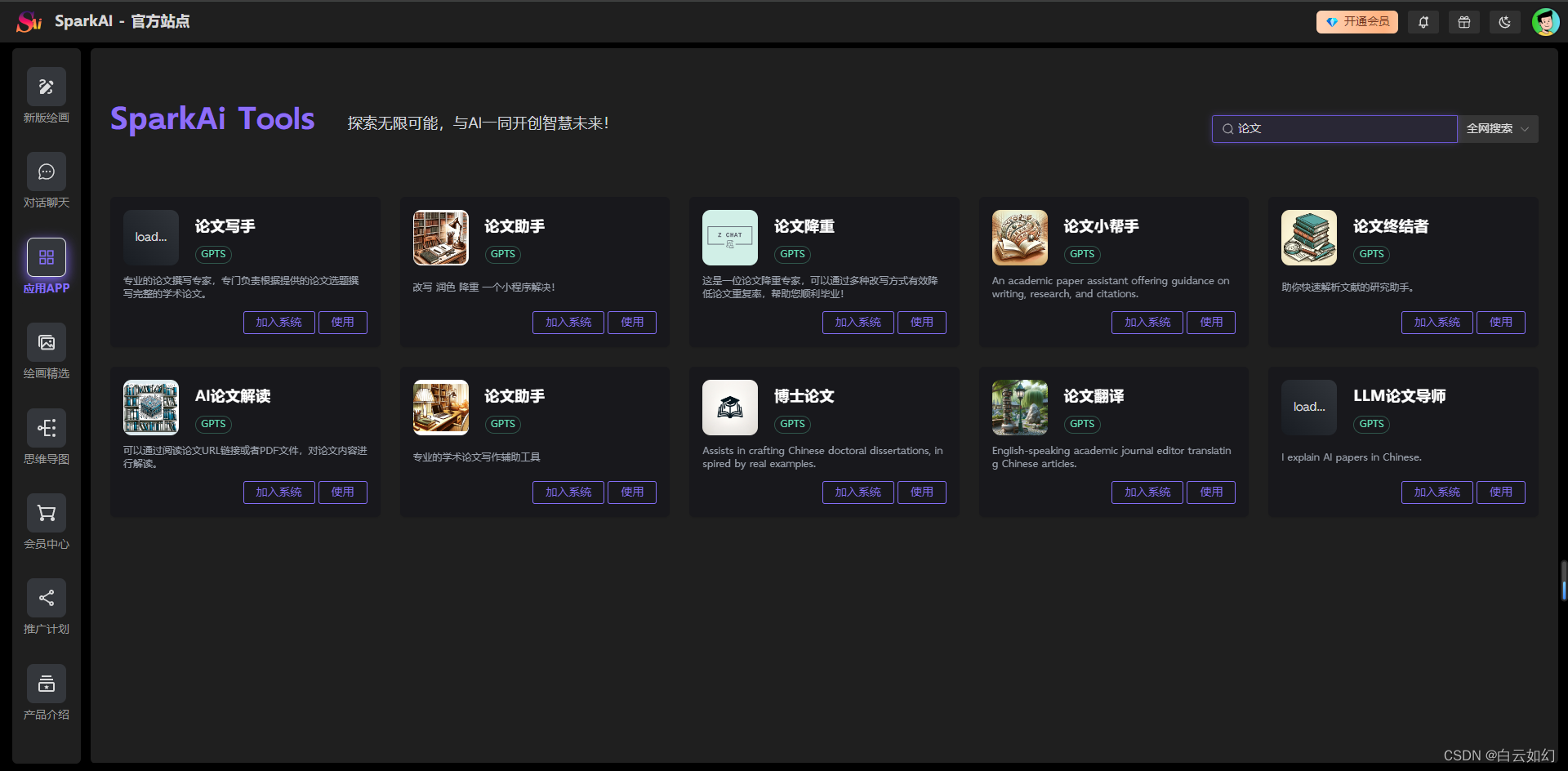Open 推广计划 share icon

click(47, 598)
